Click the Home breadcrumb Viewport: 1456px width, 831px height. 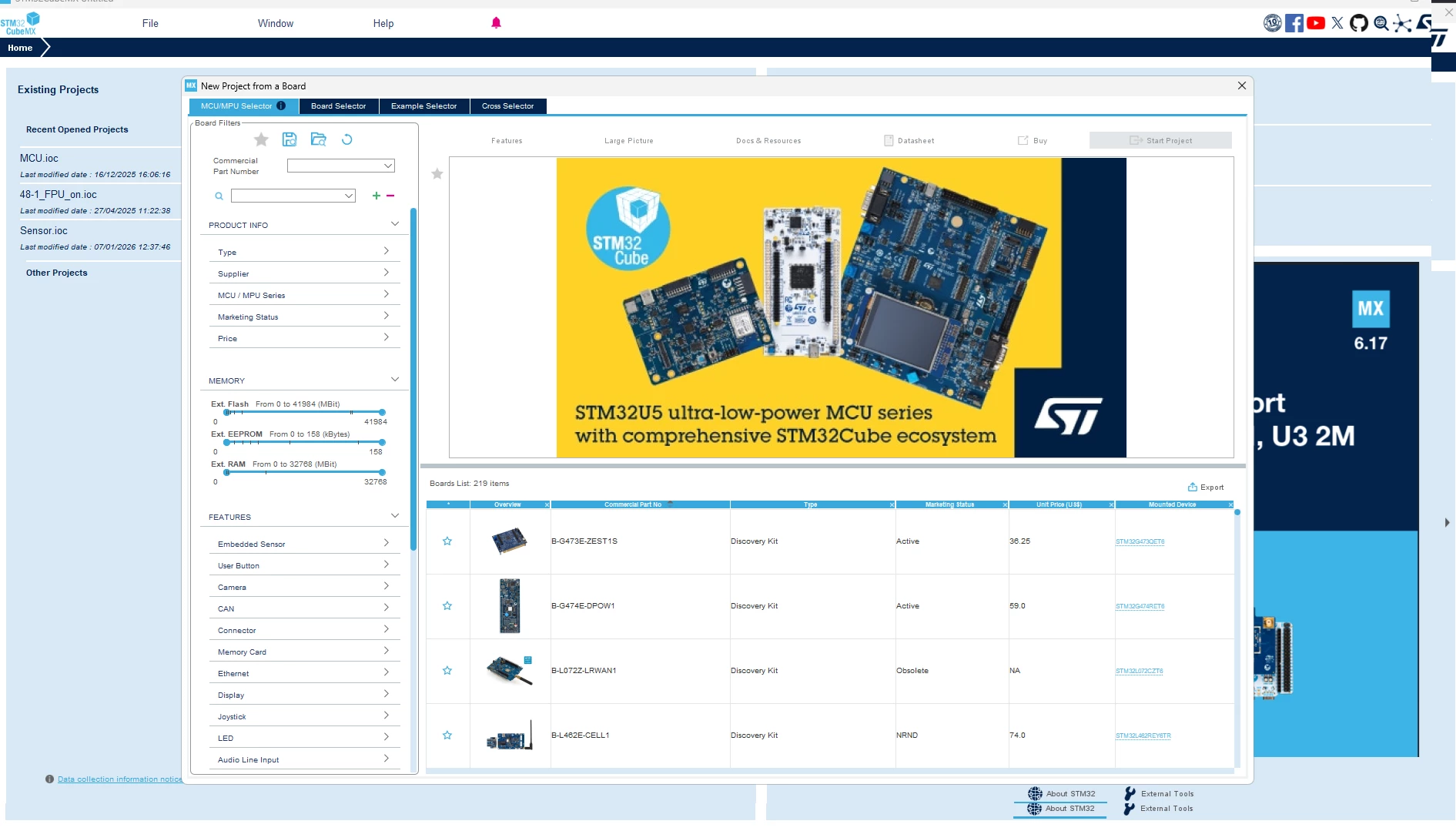(20, 48)
